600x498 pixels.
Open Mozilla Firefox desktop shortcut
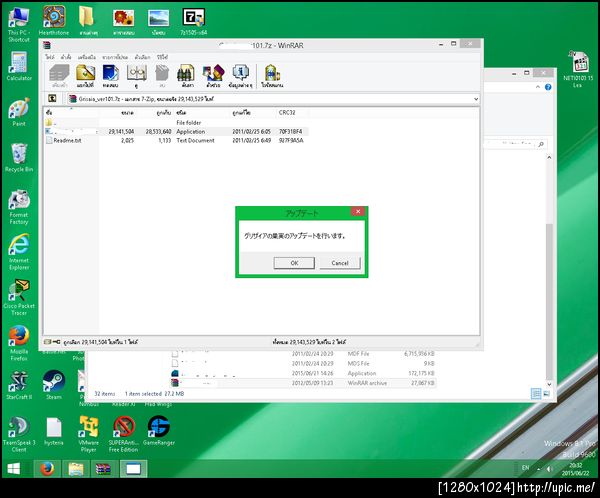19,343
